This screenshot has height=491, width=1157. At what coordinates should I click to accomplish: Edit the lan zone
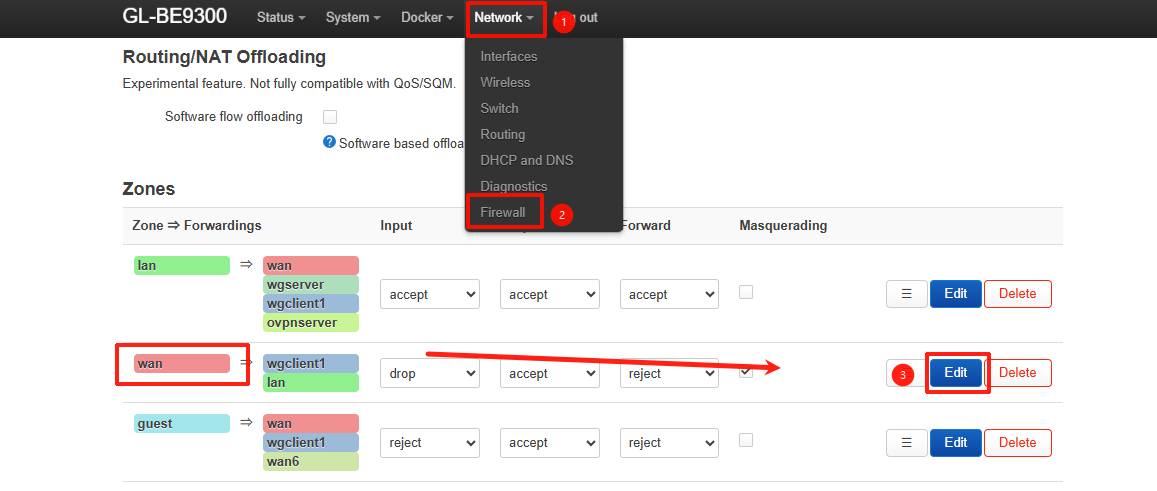955,294
